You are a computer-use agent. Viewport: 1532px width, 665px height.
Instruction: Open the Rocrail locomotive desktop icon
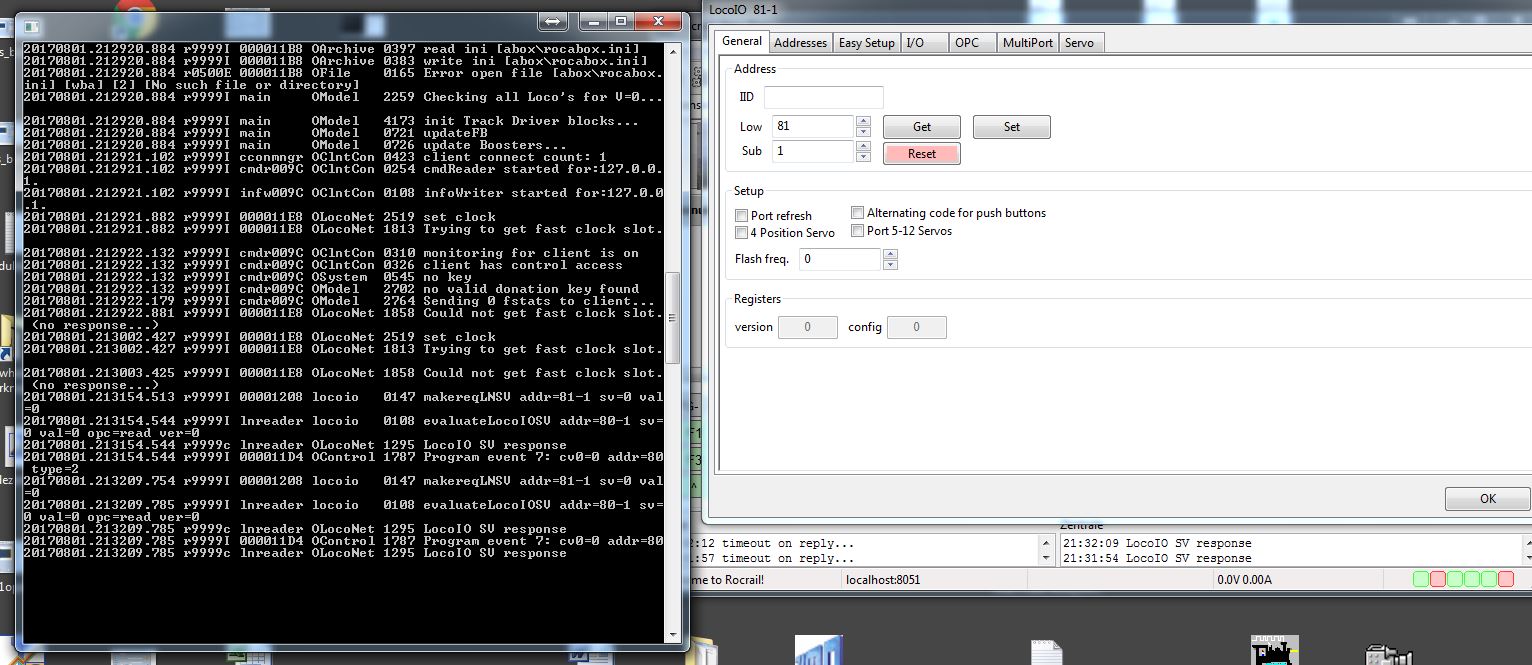coord(1274,650)
